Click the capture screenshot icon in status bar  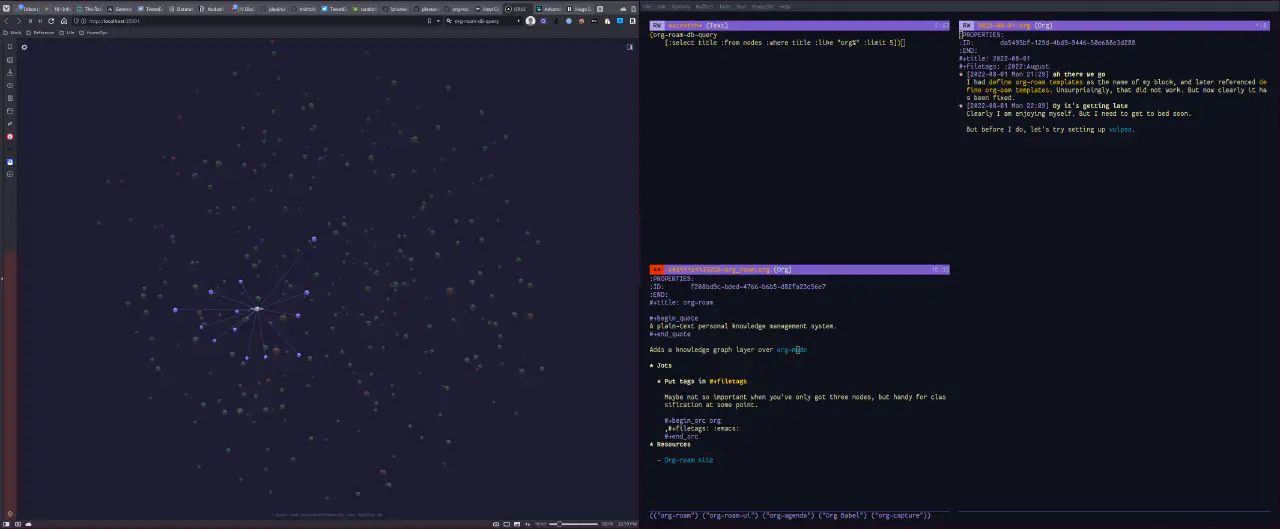pyautogui.click(x=497, y=524)
